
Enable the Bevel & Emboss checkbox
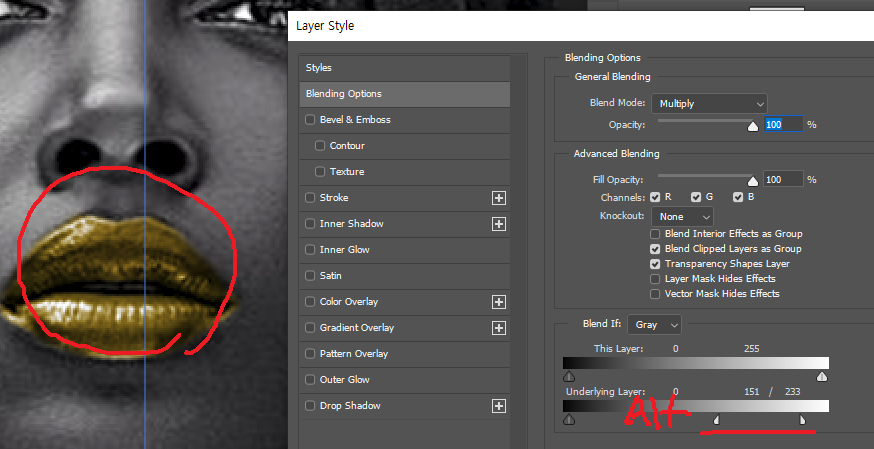(x=310, y=120)
